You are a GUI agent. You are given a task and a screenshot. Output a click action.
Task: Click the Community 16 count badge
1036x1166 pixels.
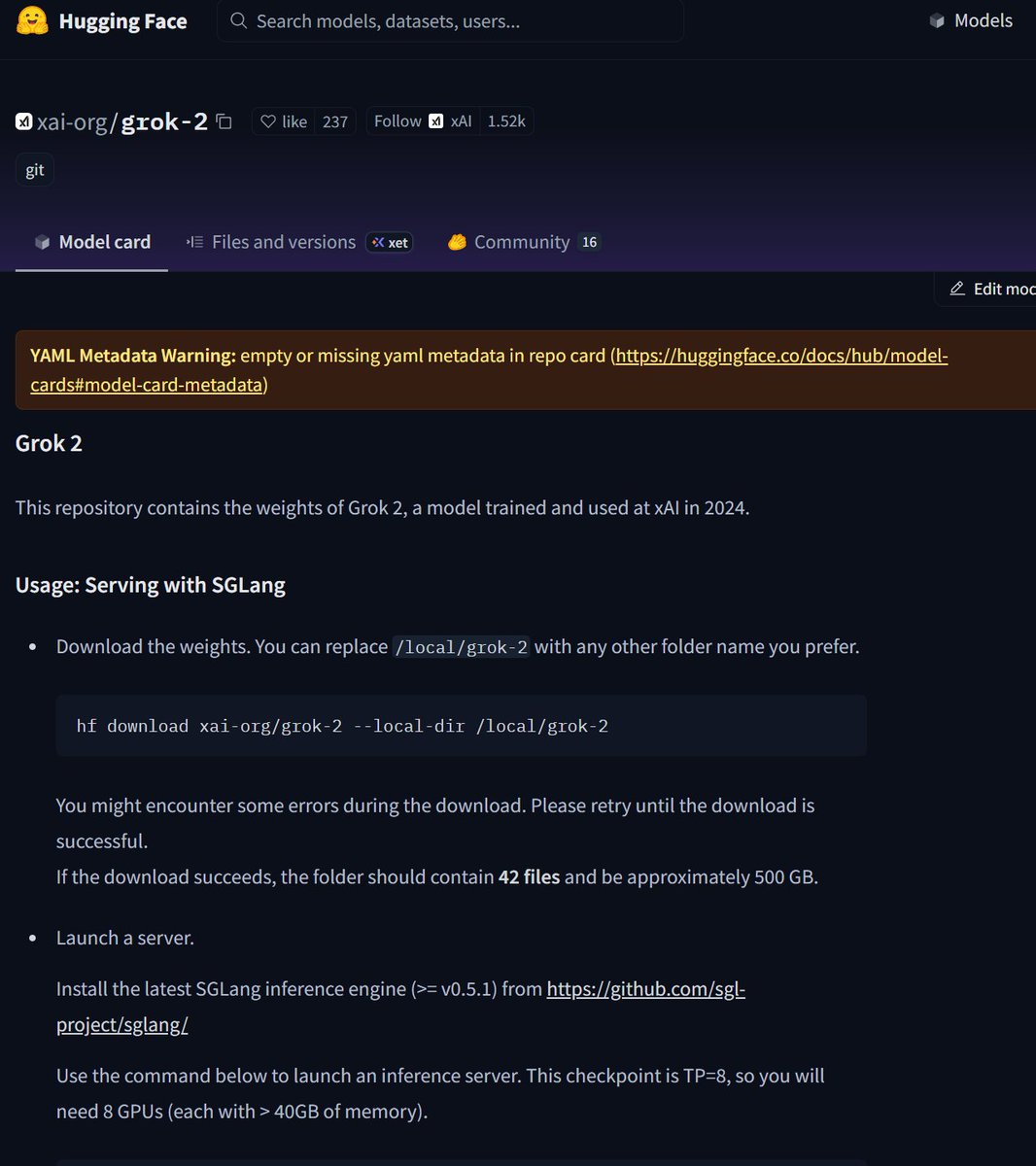[x=589, y=242]
